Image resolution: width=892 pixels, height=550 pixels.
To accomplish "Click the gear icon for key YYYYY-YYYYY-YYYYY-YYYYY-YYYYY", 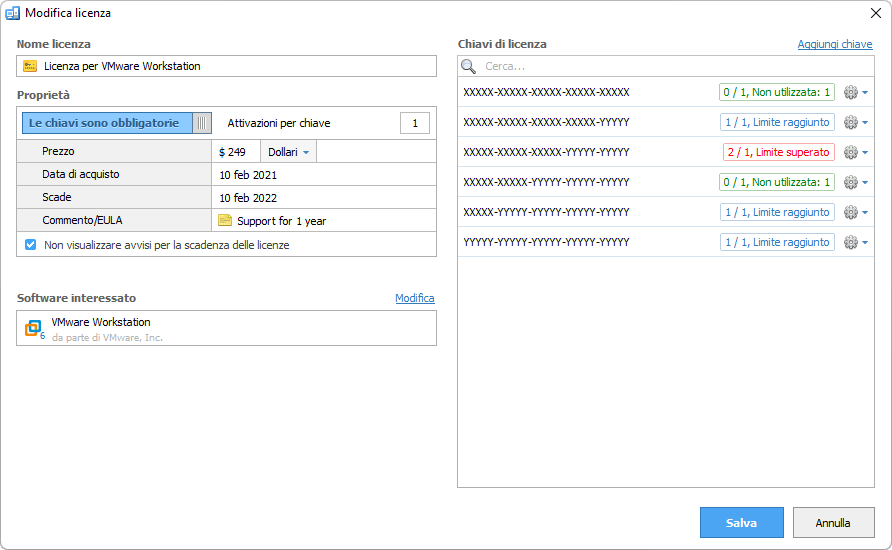I will coord(851,242).
